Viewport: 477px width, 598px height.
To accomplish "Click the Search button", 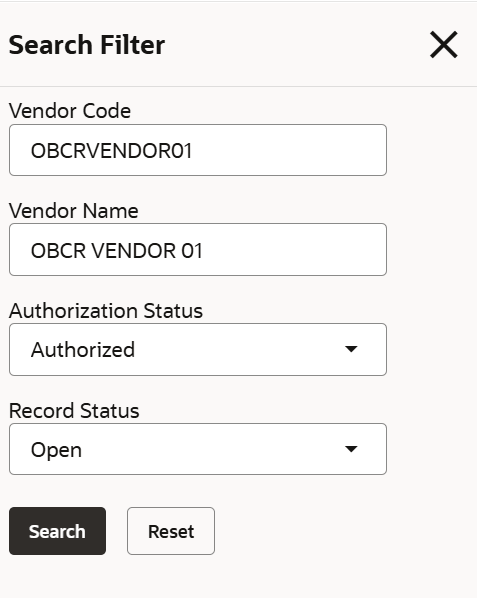I will point(58,531).
